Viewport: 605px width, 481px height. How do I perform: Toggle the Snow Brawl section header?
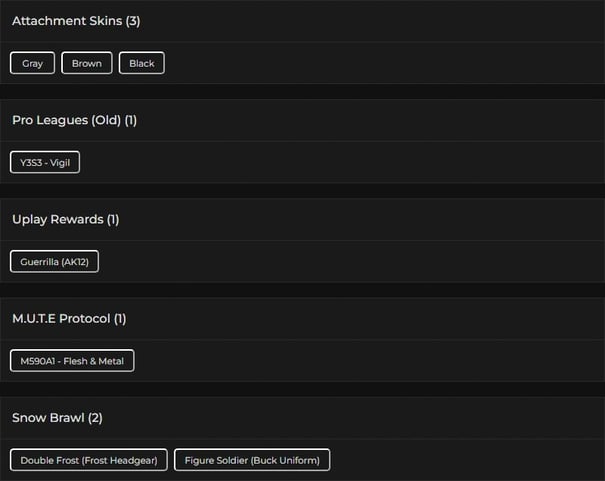tap(50, 417)
